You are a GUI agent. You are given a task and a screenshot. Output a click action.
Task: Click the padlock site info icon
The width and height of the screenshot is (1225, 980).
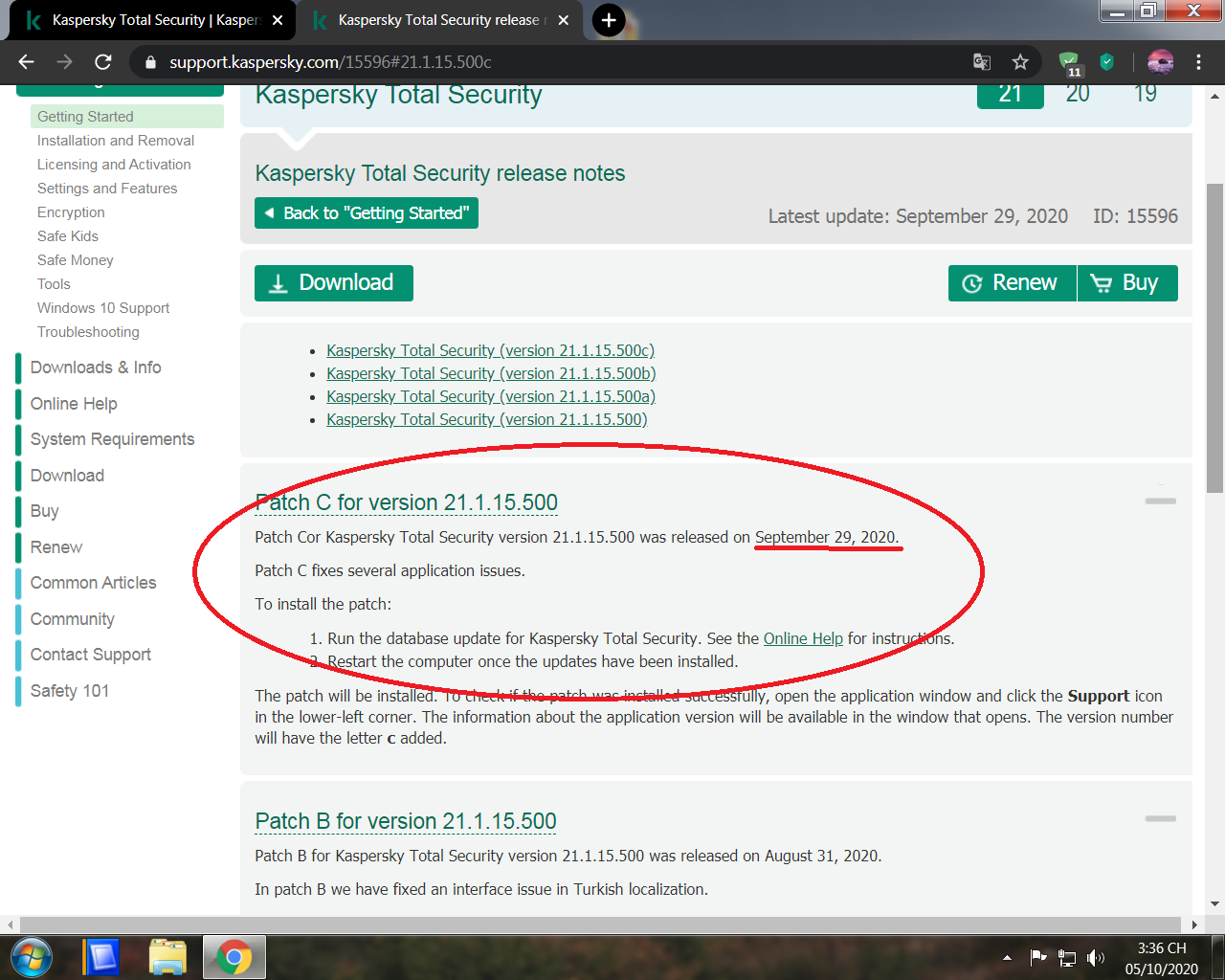click(149, 62)
